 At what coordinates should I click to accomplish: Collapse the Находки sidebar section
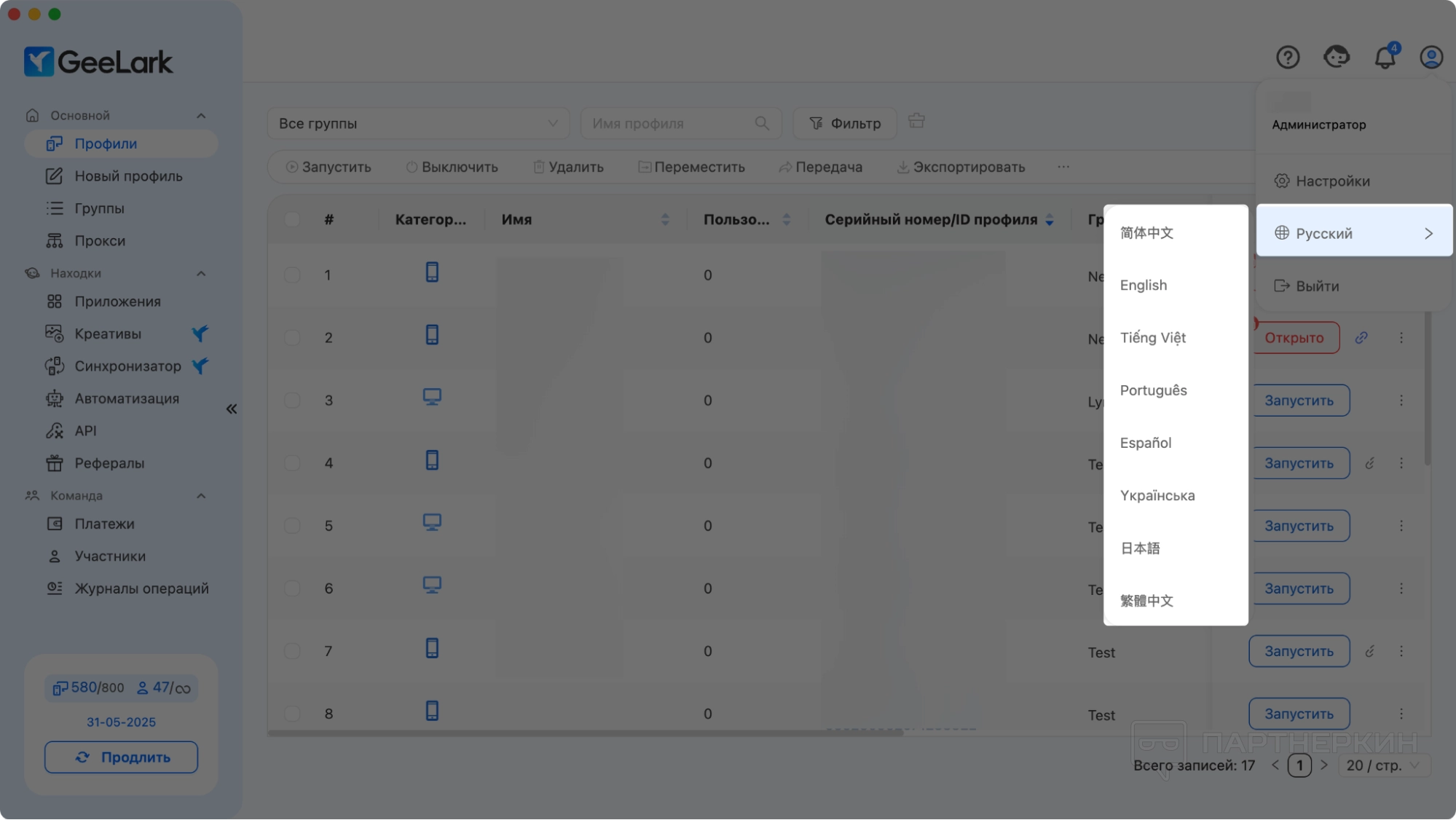[x=201, y=274]
